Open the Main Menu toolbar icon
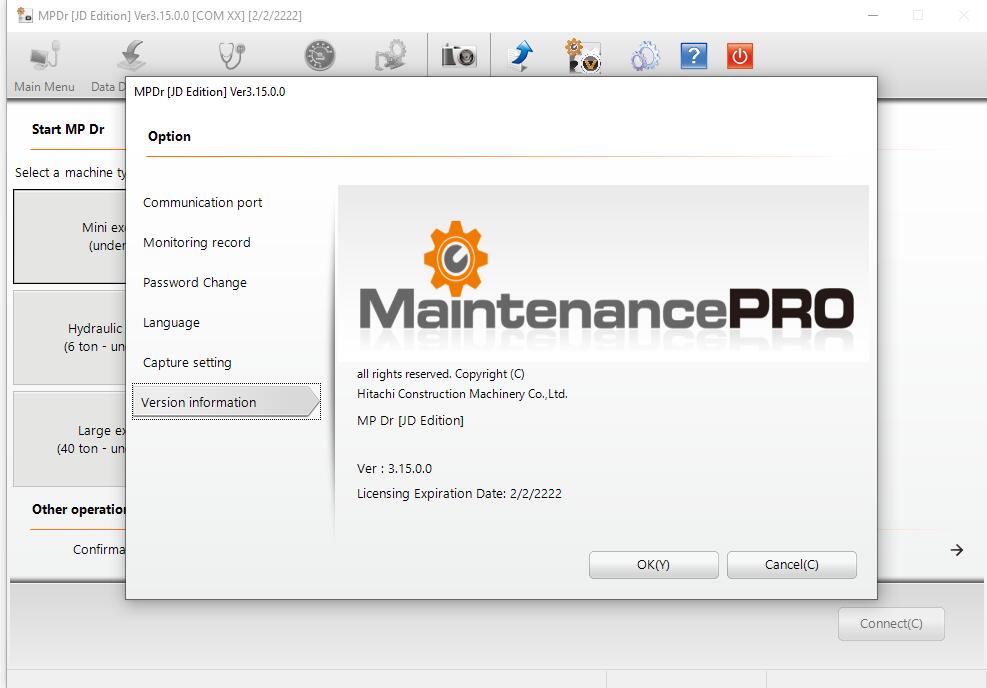 (45, 65)
